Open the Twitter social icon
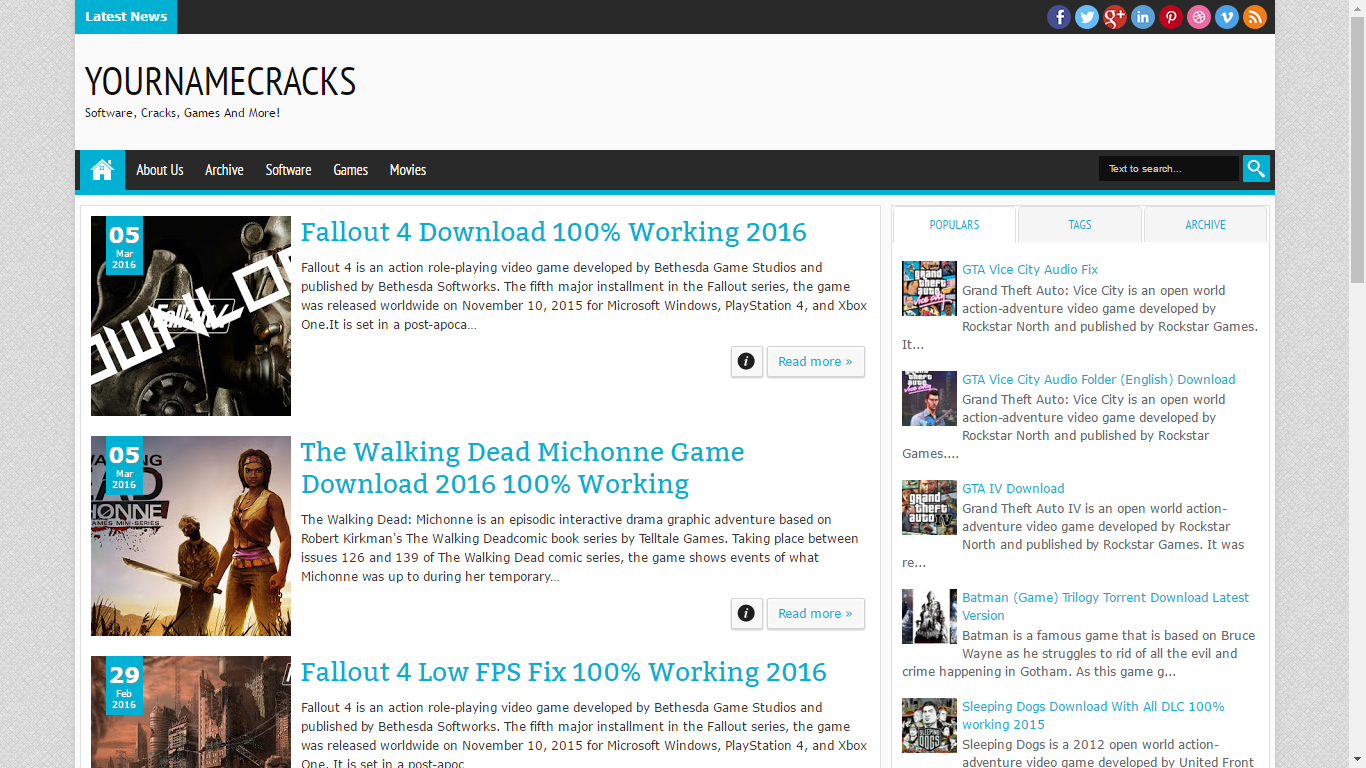 (1087, 17)
